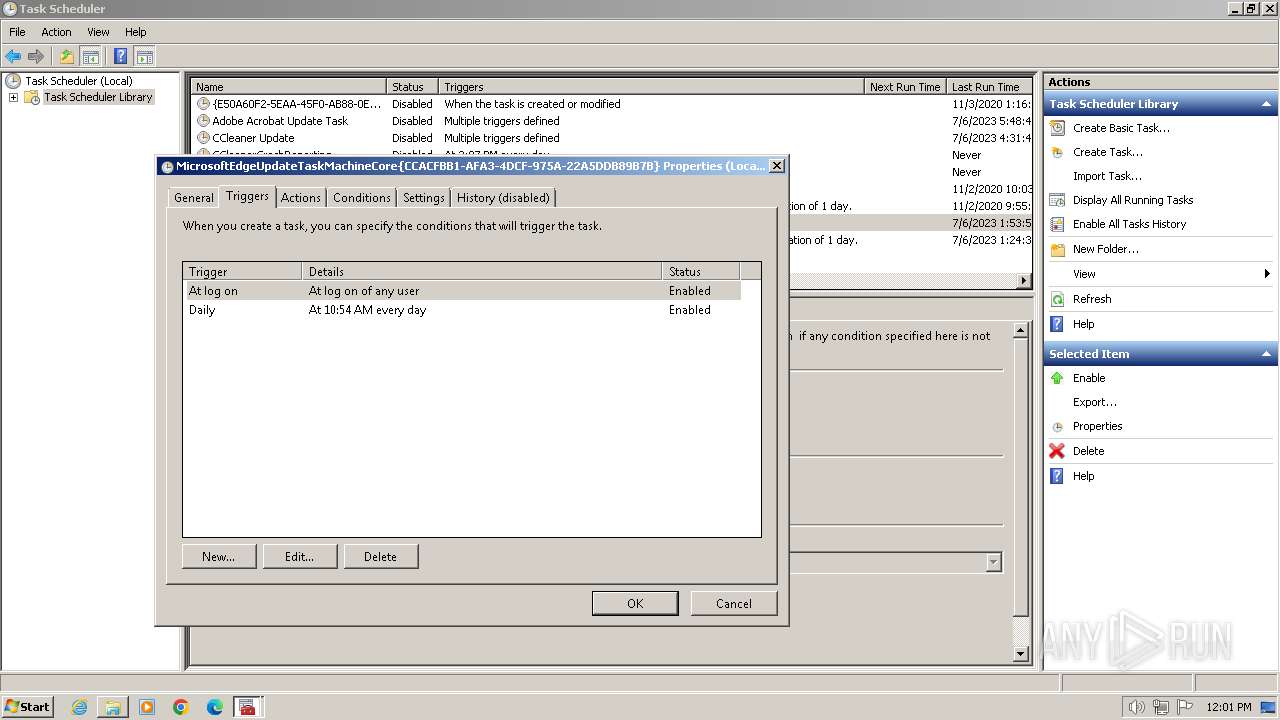Open the Action menu
The width and height of the screenshot is (1280, 720).
click(x=56, y=32)
